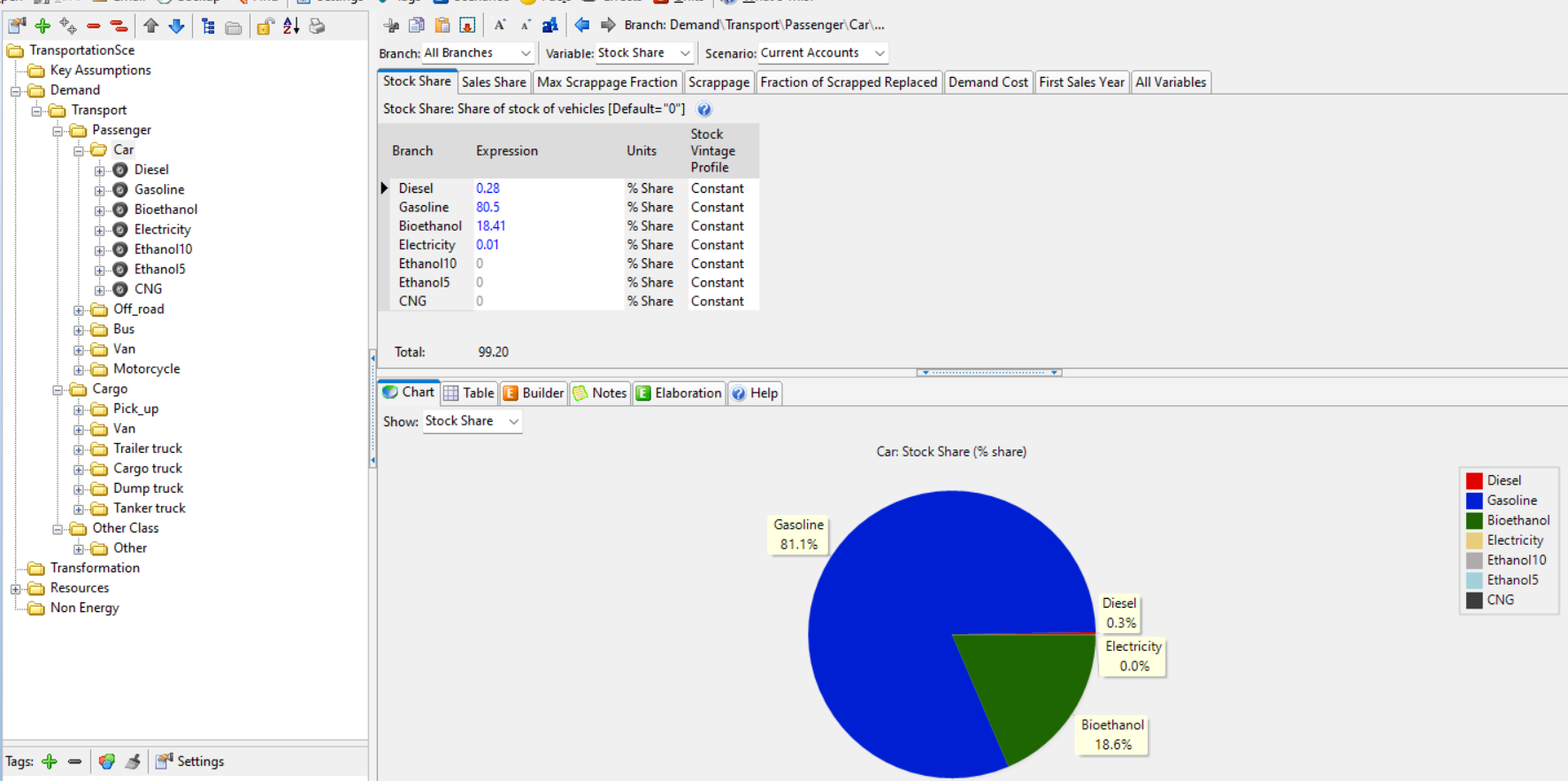Open the Demand Cost tab

[x=988, y=82]
